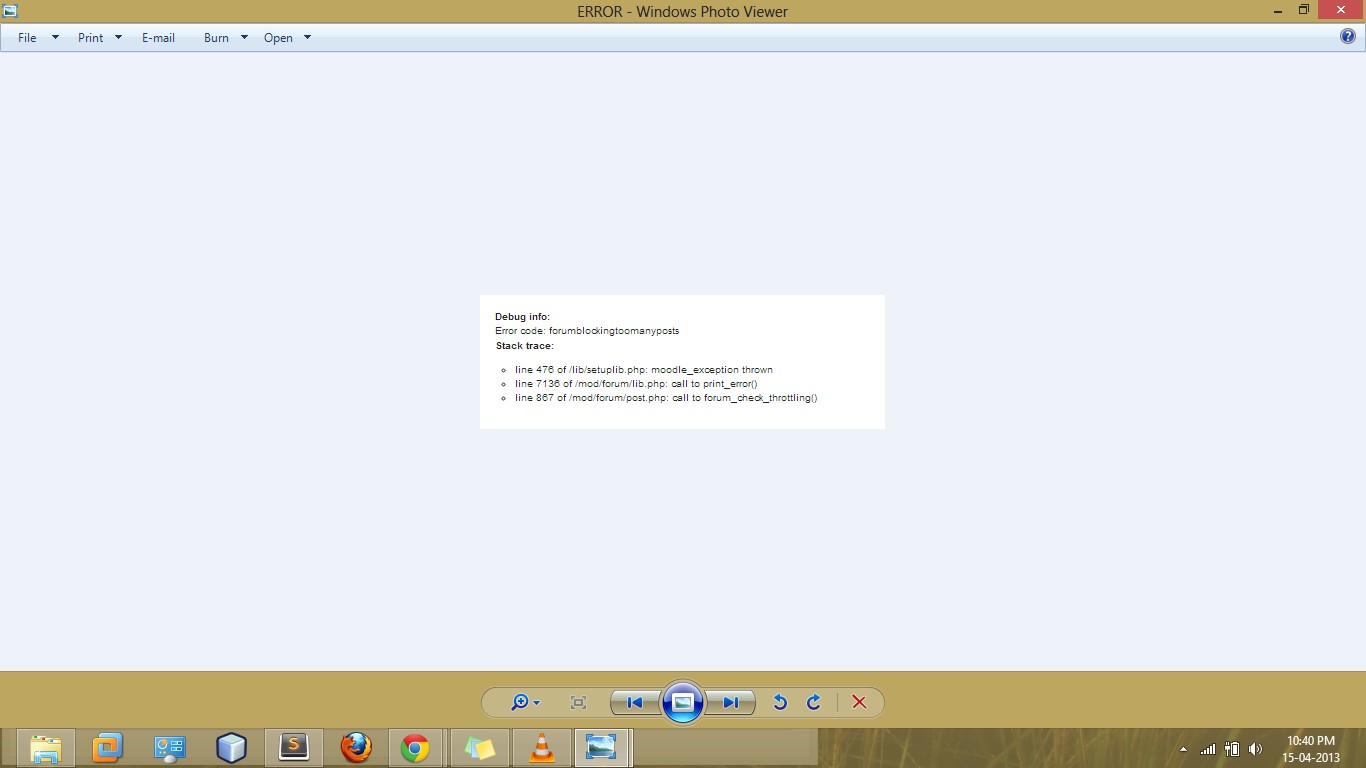
Task: Click the battery power tray icon
Action: pyautogui.click(x=1232, y=749)
